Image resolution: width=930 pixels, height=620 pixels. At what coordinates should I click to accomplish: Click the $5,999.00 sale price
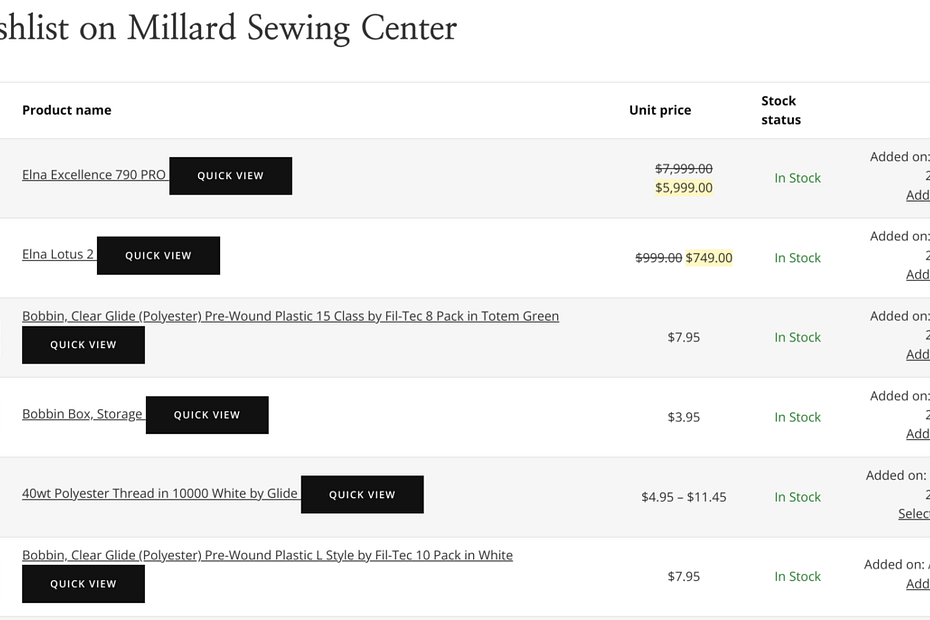coord(684,188)
